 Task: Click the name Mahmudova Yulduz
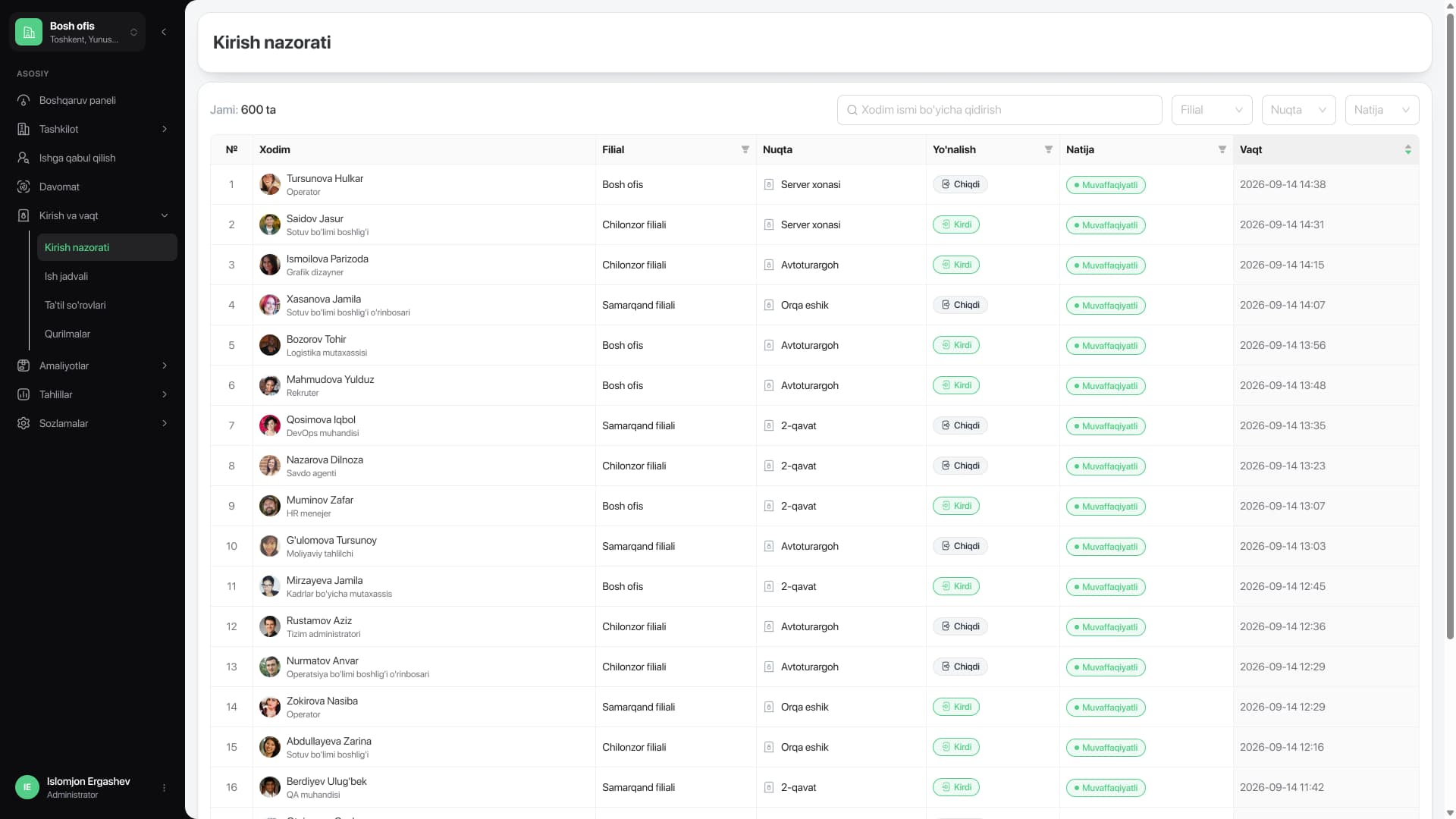point(330,379)
